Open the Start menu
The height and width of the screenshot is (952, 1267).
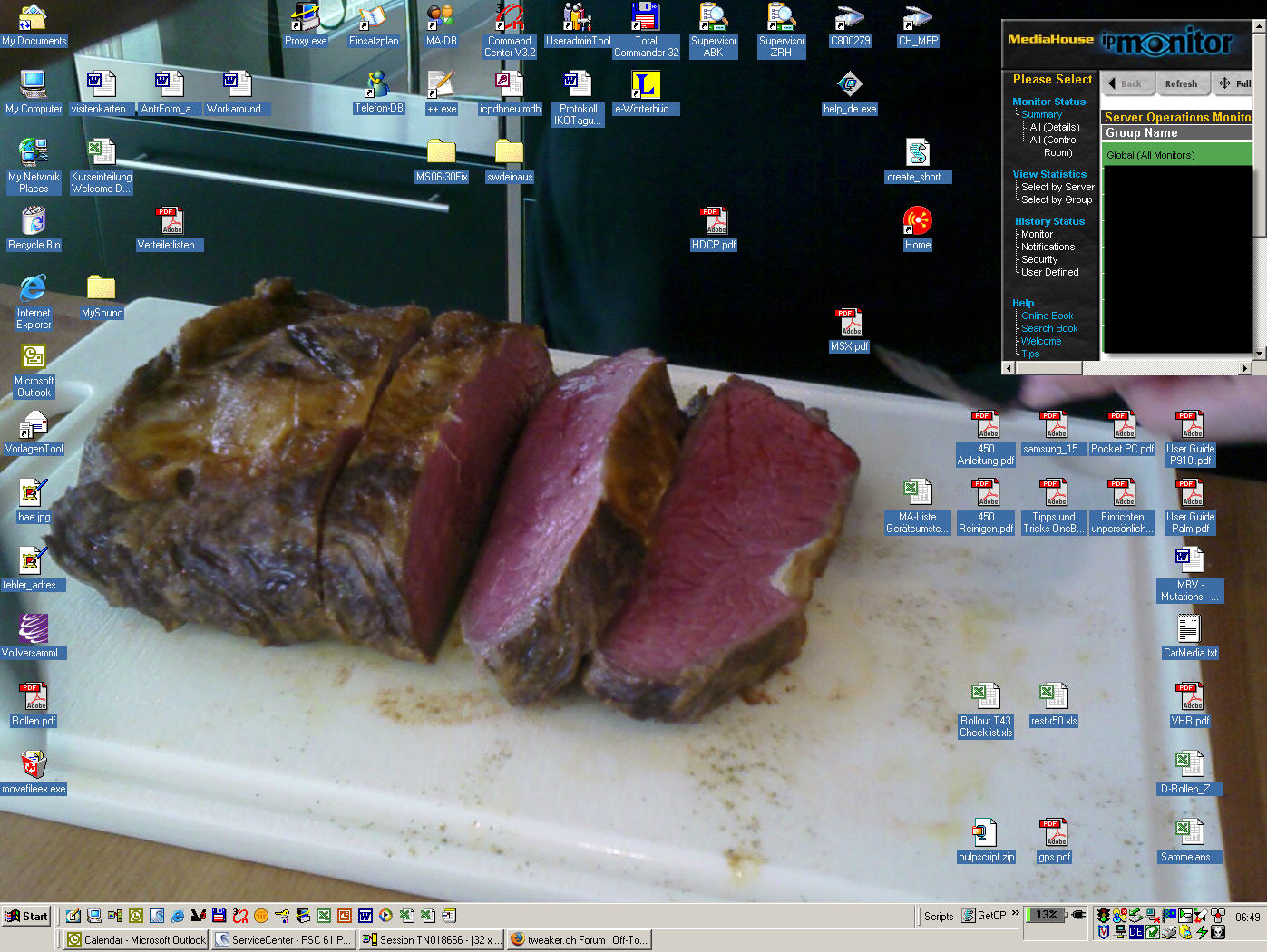point(26,916)
